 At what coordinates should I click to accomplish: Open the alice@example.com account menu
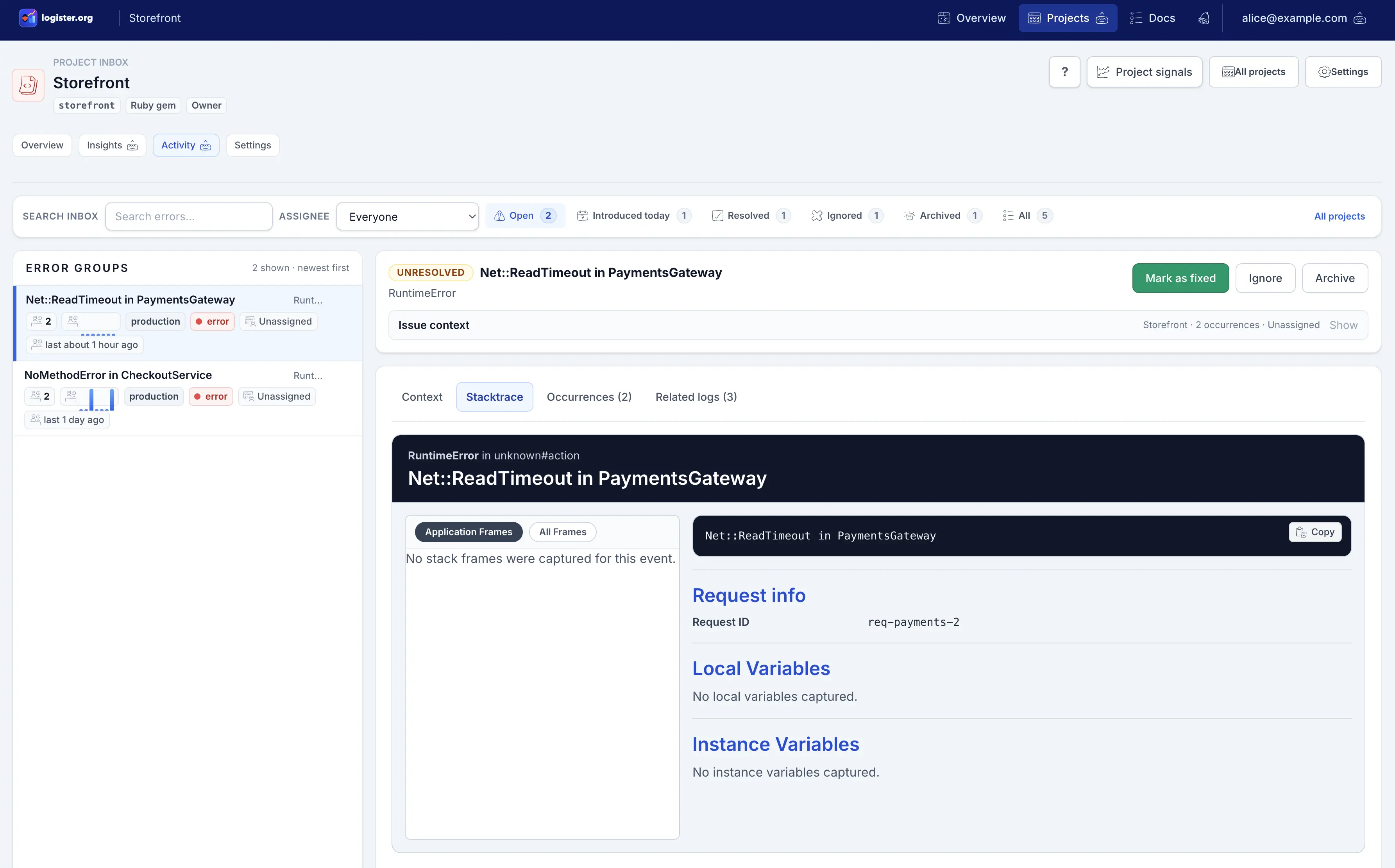pyautogui.click(x=1303, y=18)
